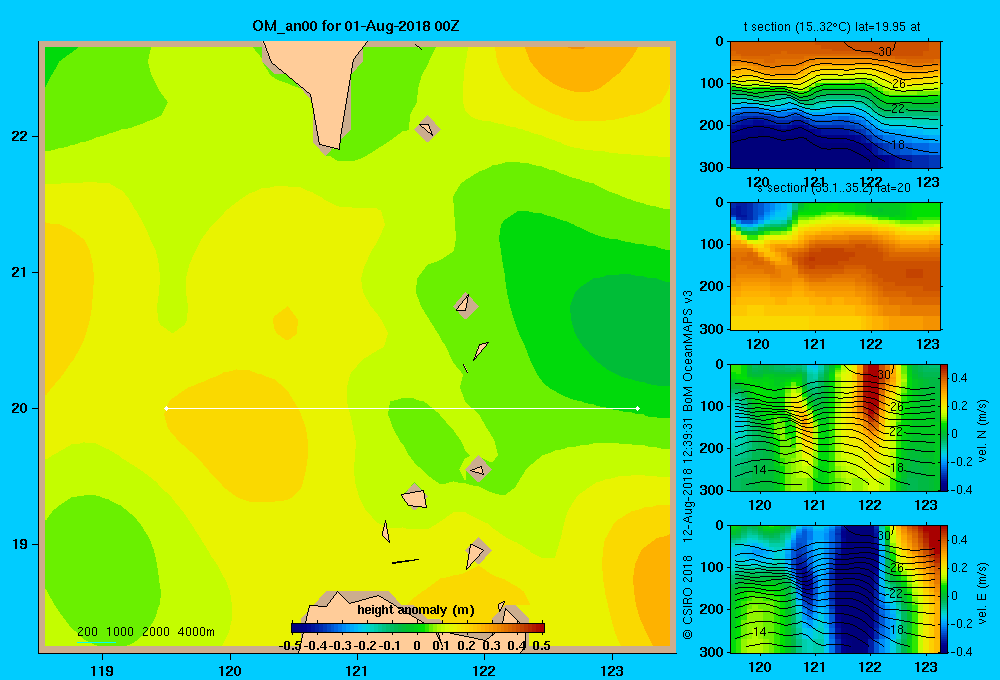Click the '0.5' tick on height anomaly scale

coord(541,646)
